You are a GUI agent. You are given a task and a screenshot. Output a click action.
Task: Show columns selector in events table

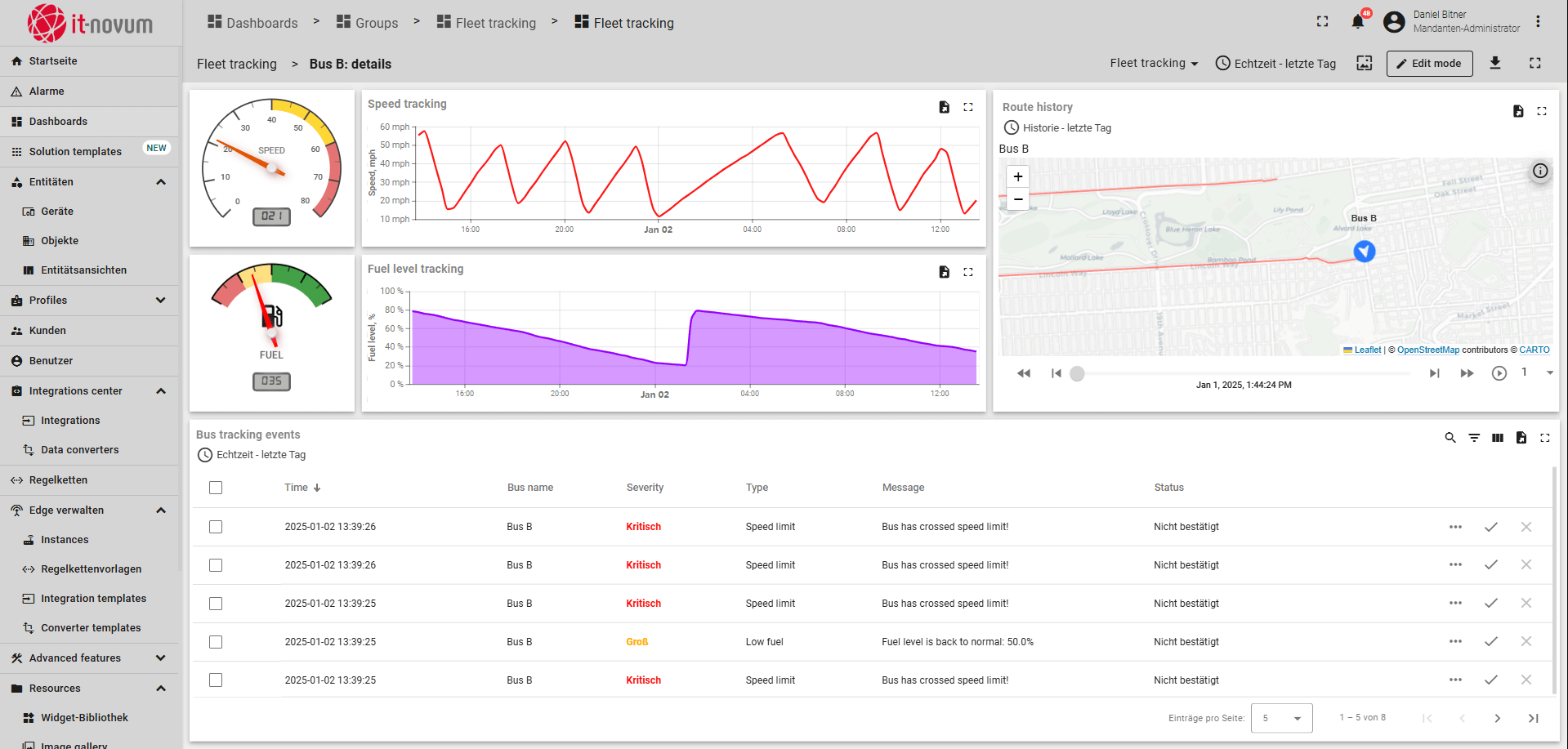click(x=1498, y=438)
